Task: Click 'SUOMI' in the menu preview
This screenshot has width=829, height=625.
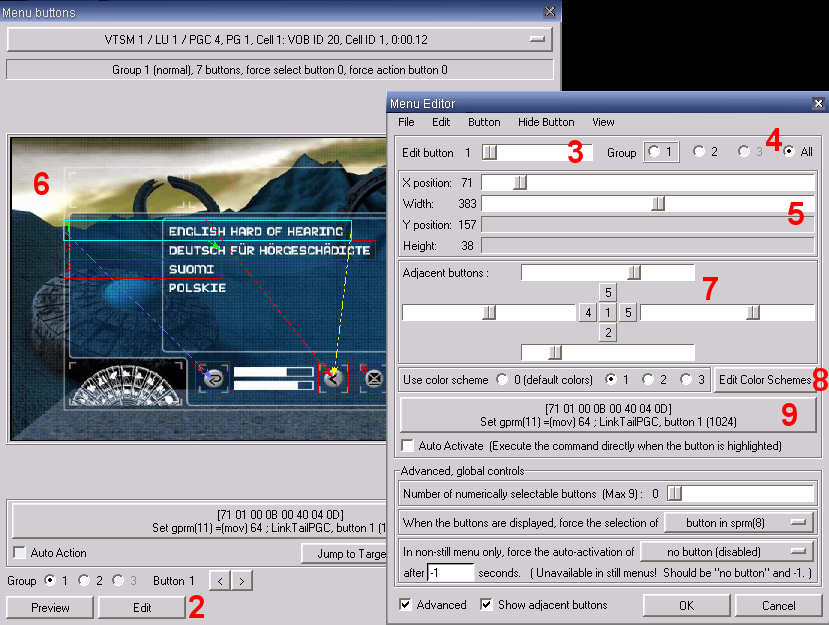Action: (x=191, y=269)
